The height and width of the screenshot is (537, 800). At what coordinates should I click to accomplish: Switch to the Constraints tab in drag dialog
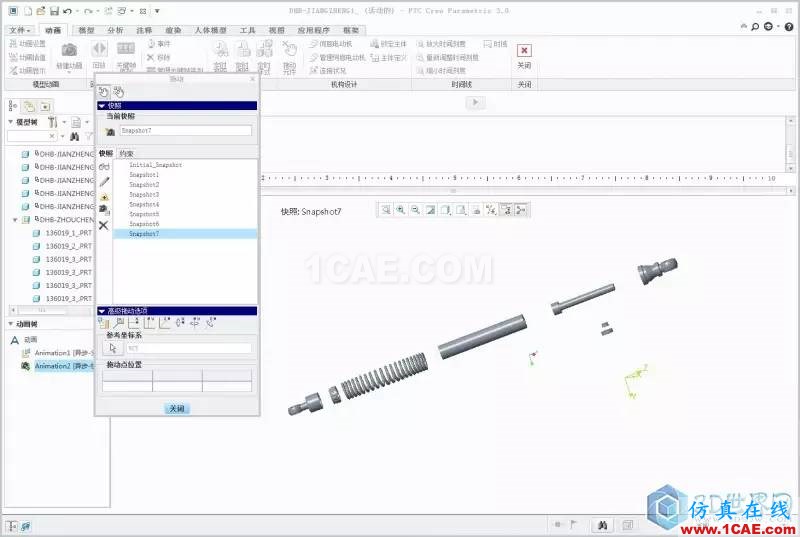coord(126,154)
